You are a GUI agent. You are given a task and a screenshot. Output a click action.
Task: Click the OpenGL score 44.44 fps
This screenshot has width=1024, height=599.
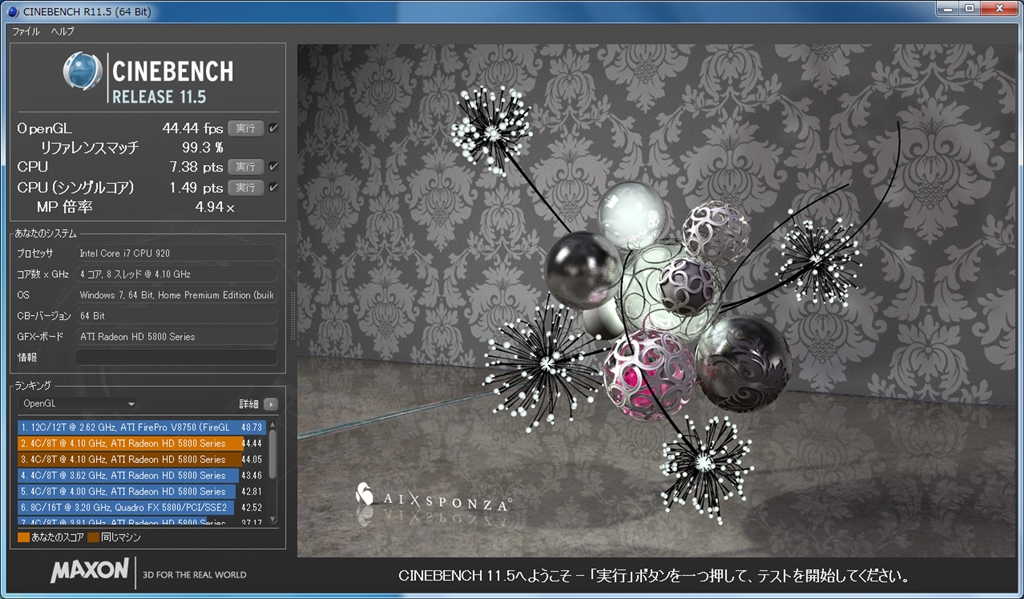[x=193, y=129]
